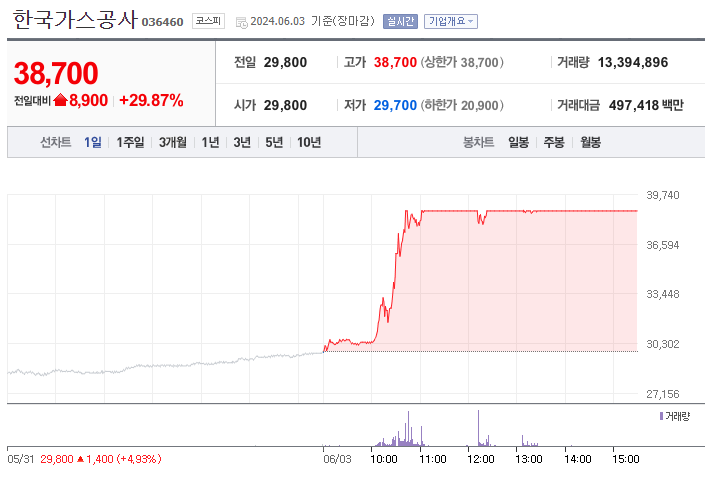The width and height of the screenshot is (705, 477).
Task: Click the 하한가 20,900 text
Action: tap(462, 105)
